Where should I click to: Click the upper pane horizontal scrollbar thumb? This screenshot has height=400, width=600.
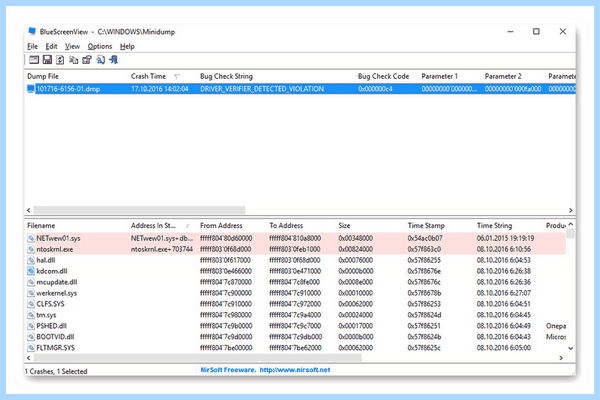click(x=139, y=210)
